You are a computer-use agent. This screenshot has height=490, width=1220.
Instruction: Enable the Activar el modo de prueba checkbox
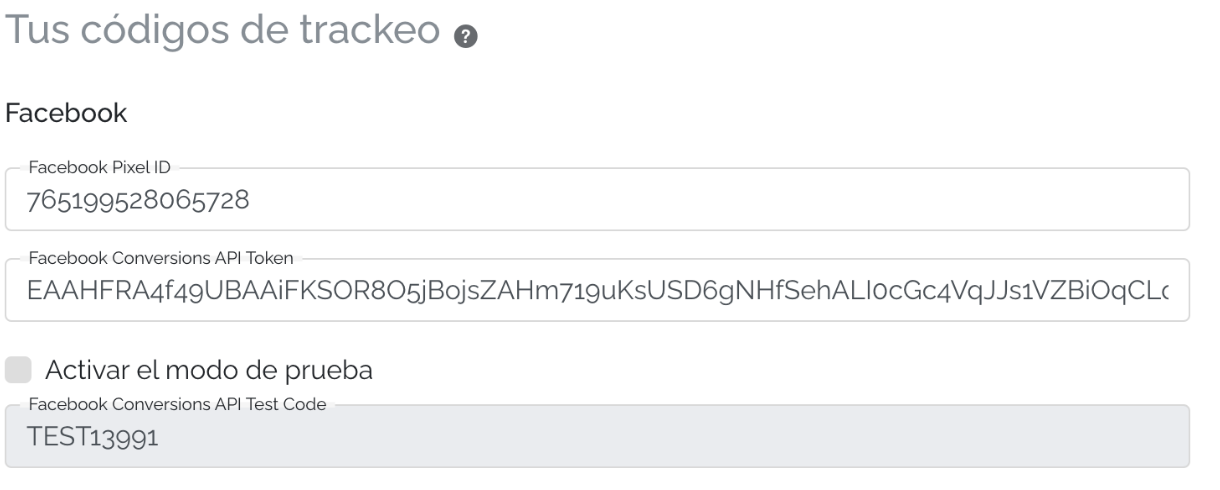[x=18, y=370]
